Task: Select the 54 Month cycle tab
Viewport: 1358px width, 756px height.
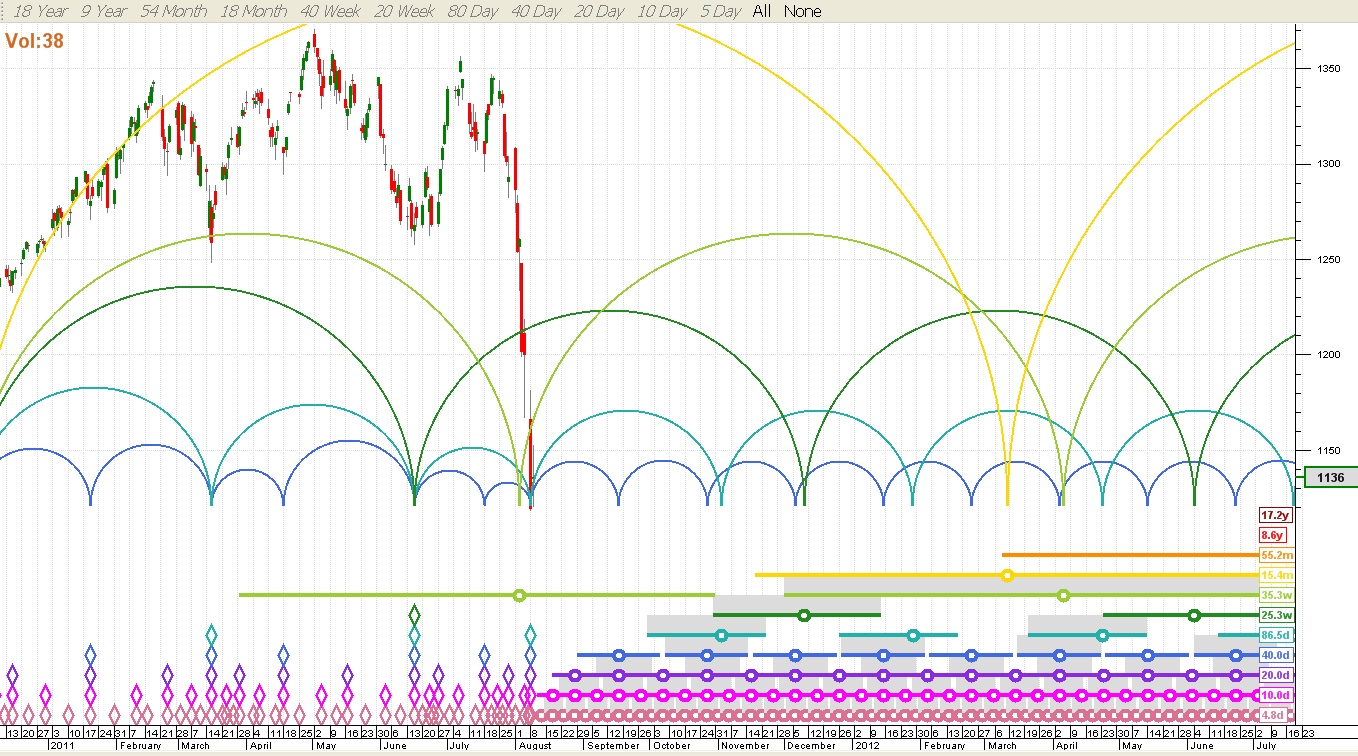Action: 173,11
